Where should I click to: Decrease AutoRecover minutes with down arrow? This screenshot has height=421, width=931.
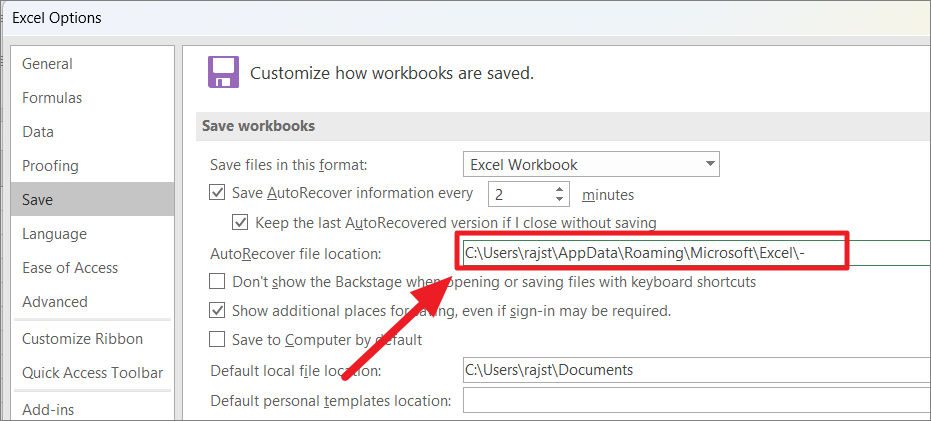559,200
